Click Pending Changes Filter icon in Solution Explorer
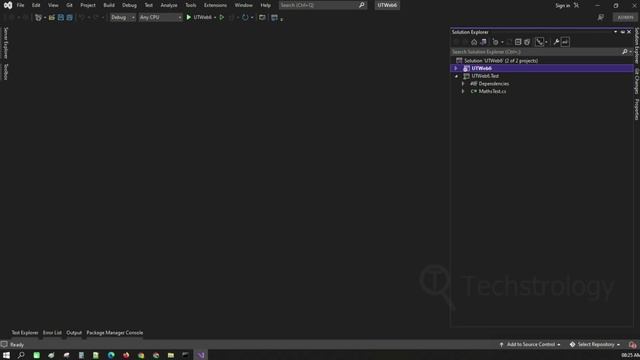 coord(495,42)
